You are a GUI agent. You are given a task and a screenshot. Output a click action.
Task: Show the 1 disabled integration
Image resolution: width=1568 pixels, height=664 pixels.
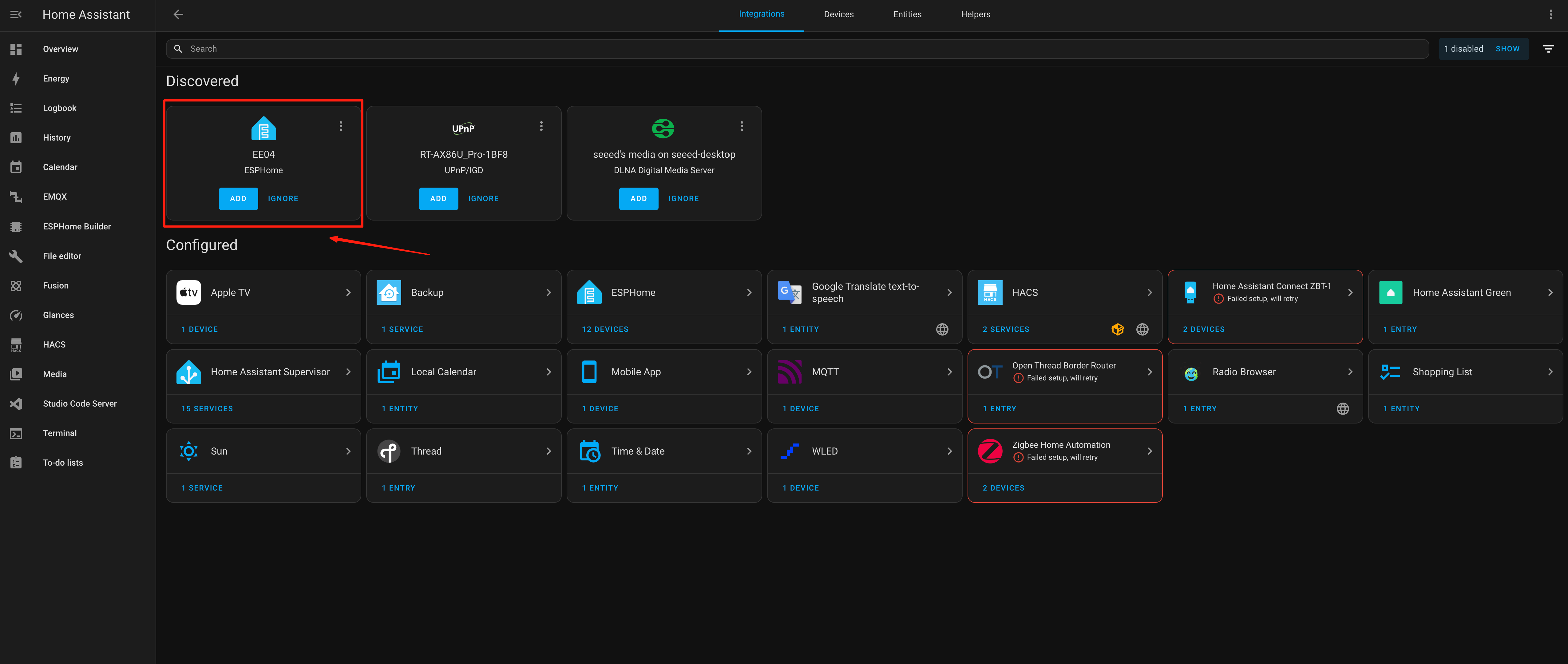pyautogui.click(x=1507, y=49)
